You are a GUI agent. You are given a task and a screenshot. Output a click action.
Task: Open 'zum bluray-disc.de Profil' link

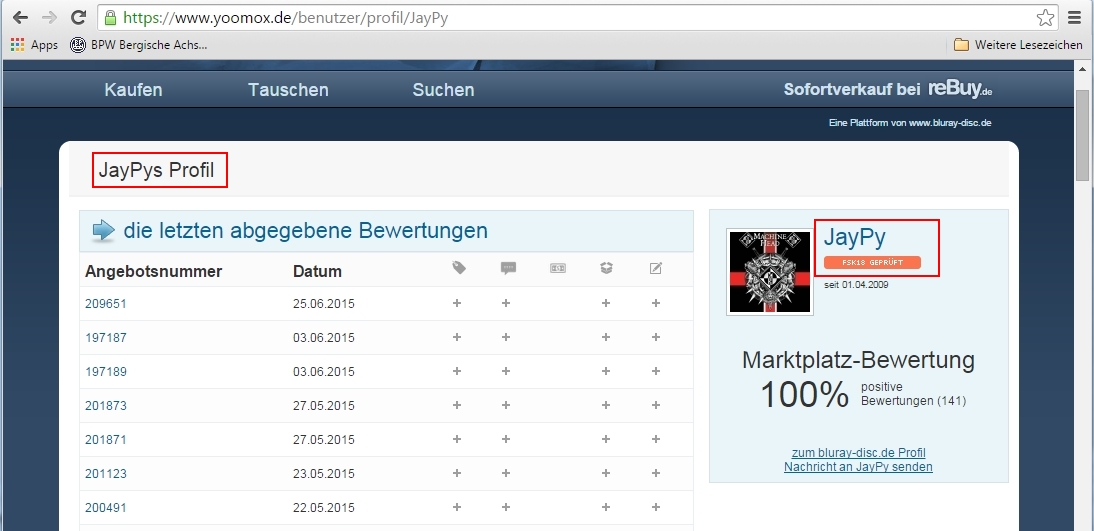[858, 453]
